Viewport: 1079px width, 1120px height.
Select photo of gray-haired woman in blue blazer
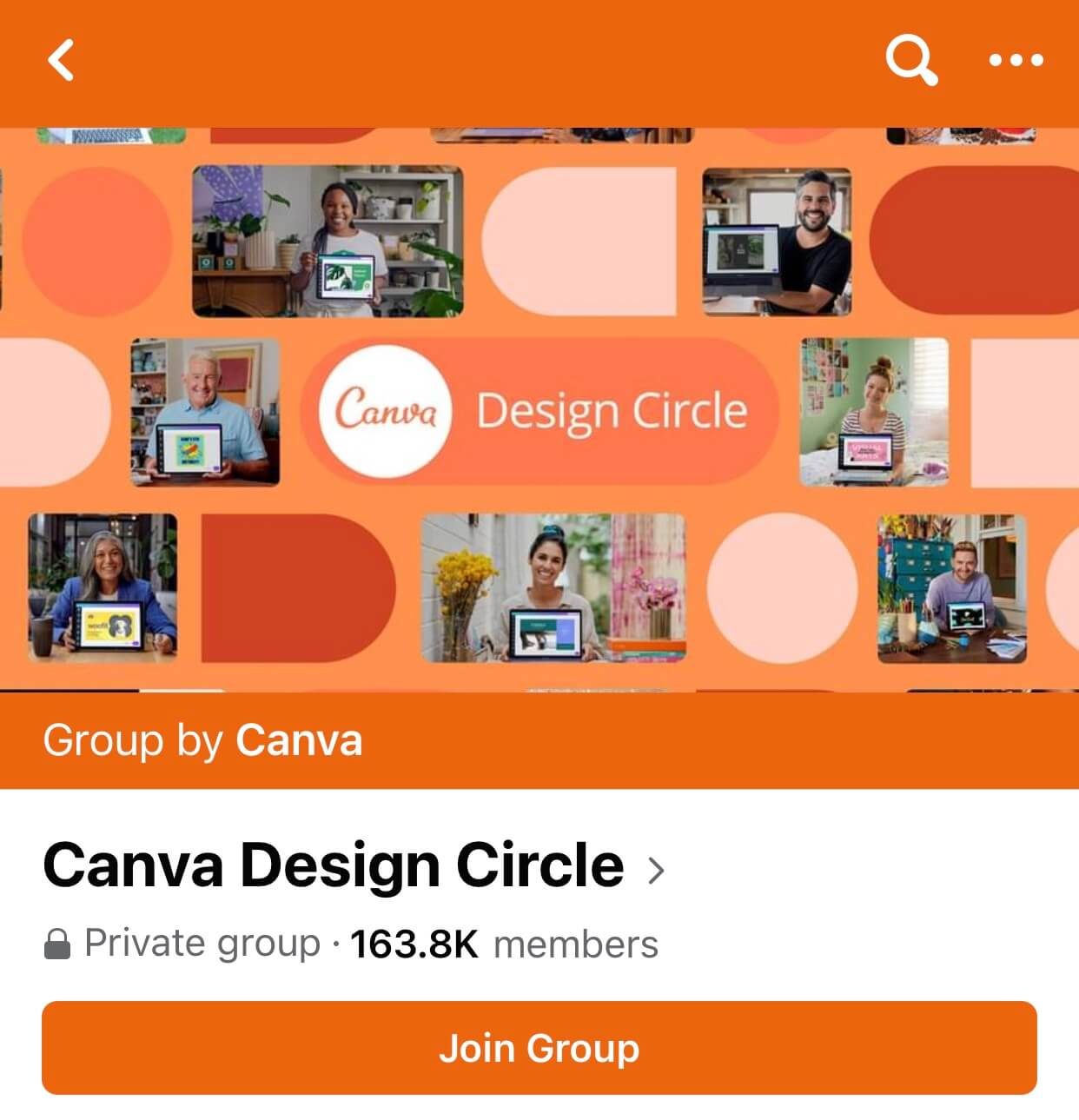click(x=103, y=587)
